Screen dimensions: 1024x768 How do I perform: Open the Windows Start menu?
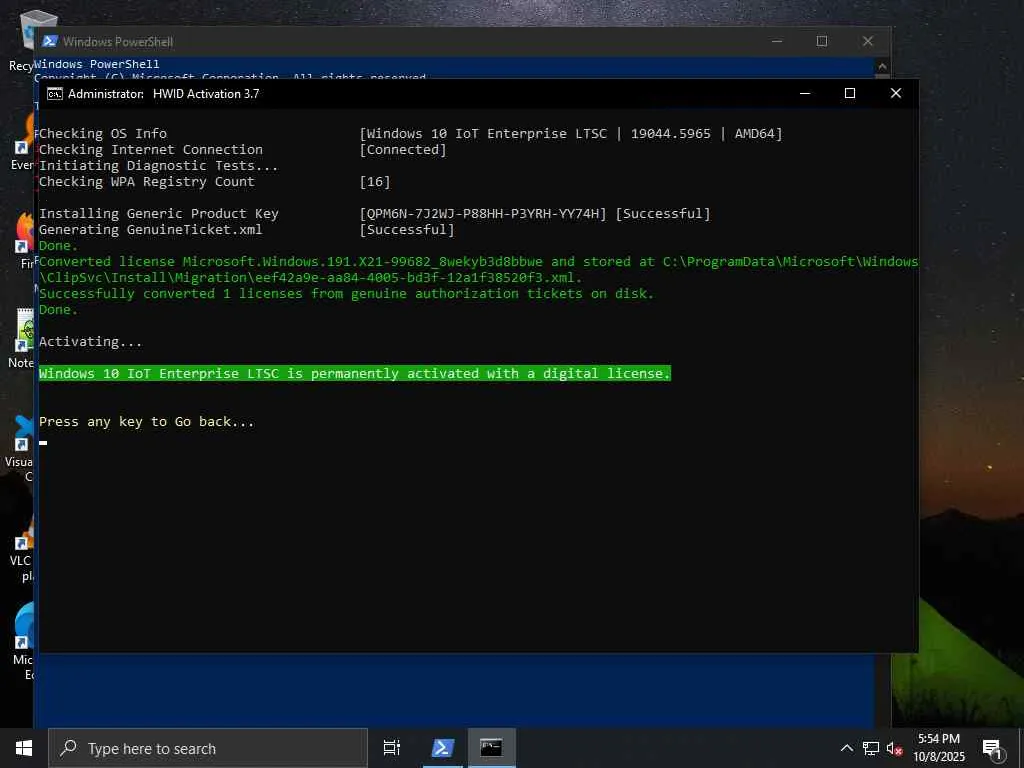[24, 748]
